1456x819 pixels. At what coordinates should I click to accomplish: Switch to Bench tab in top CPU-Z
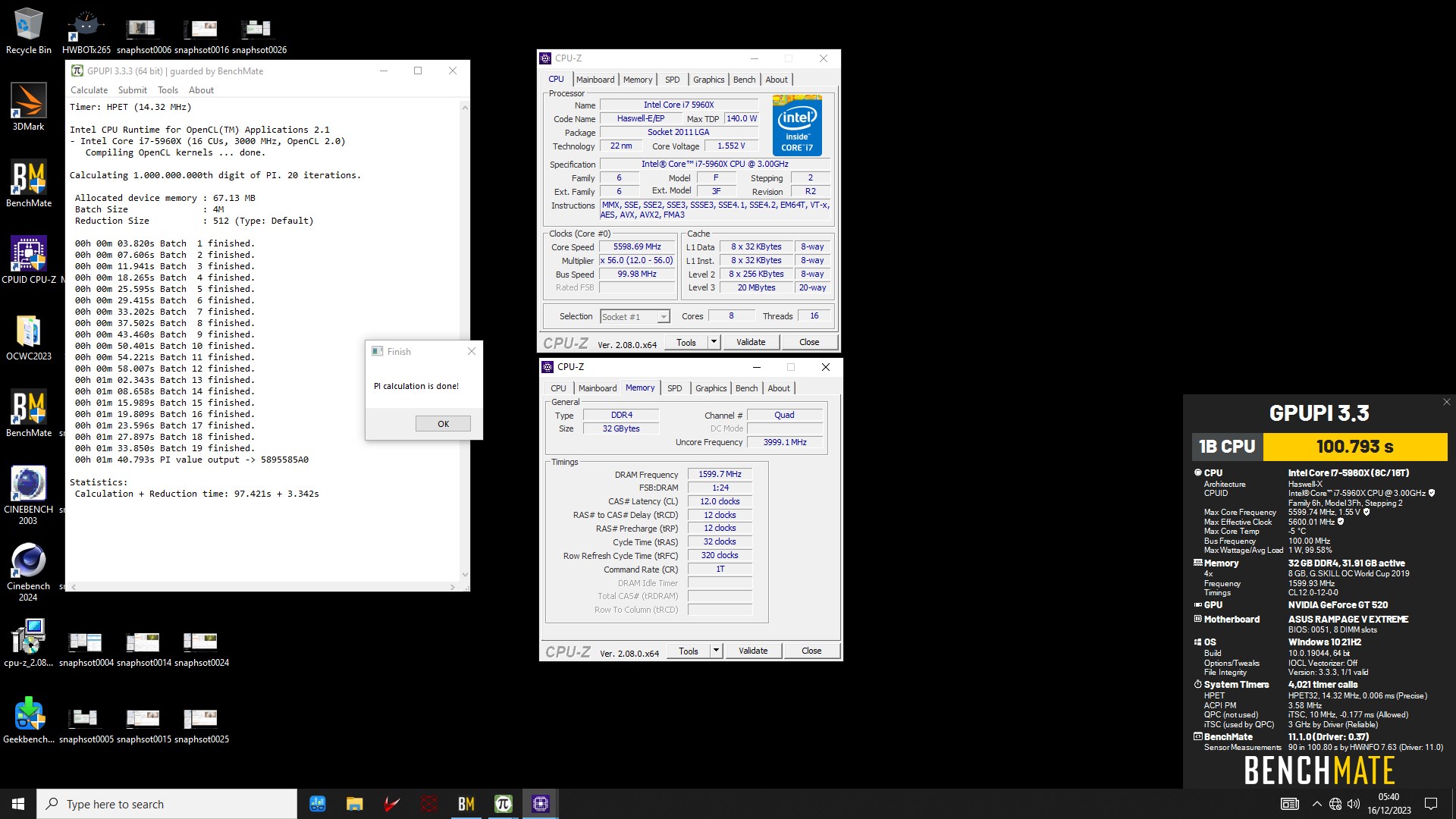coord(744,80)
